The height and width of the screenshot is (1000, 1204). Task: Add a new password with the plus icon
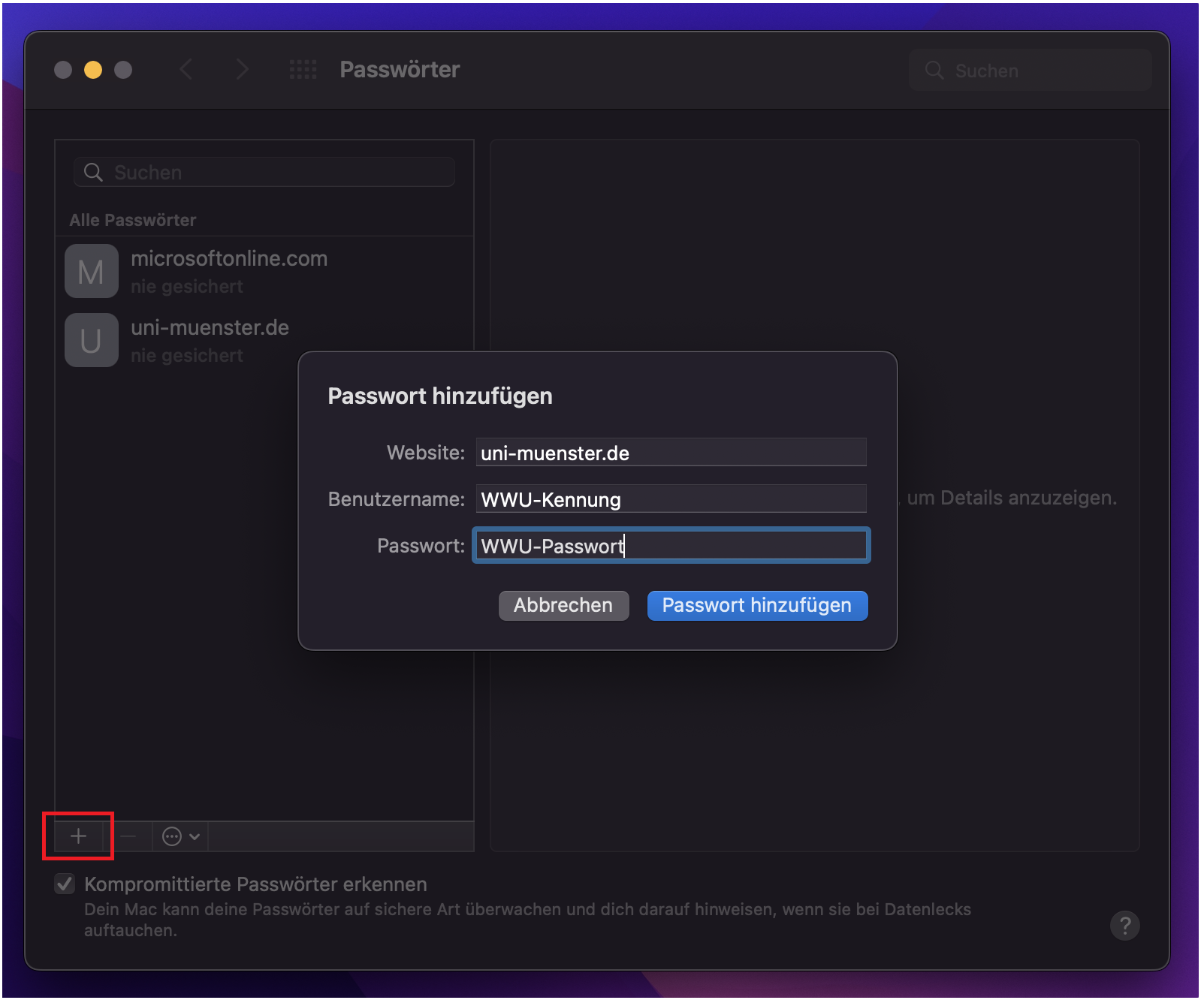coord(77,836)
